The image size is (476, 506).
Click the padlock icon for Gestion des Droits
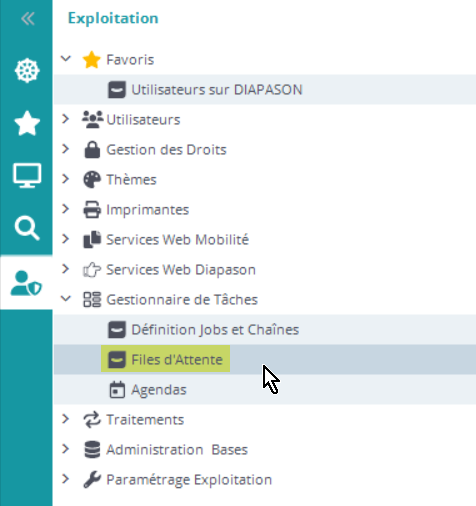coord(92,150)
